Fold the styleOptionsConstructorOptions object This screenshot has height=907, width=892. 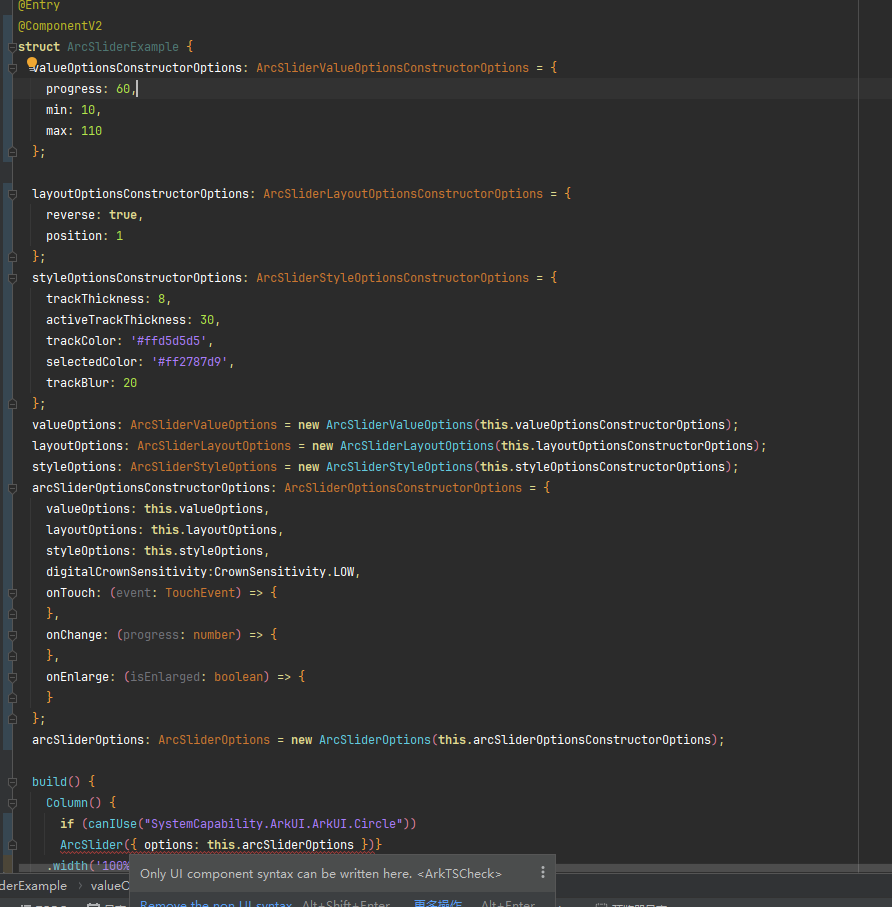(x=12, y=278)
